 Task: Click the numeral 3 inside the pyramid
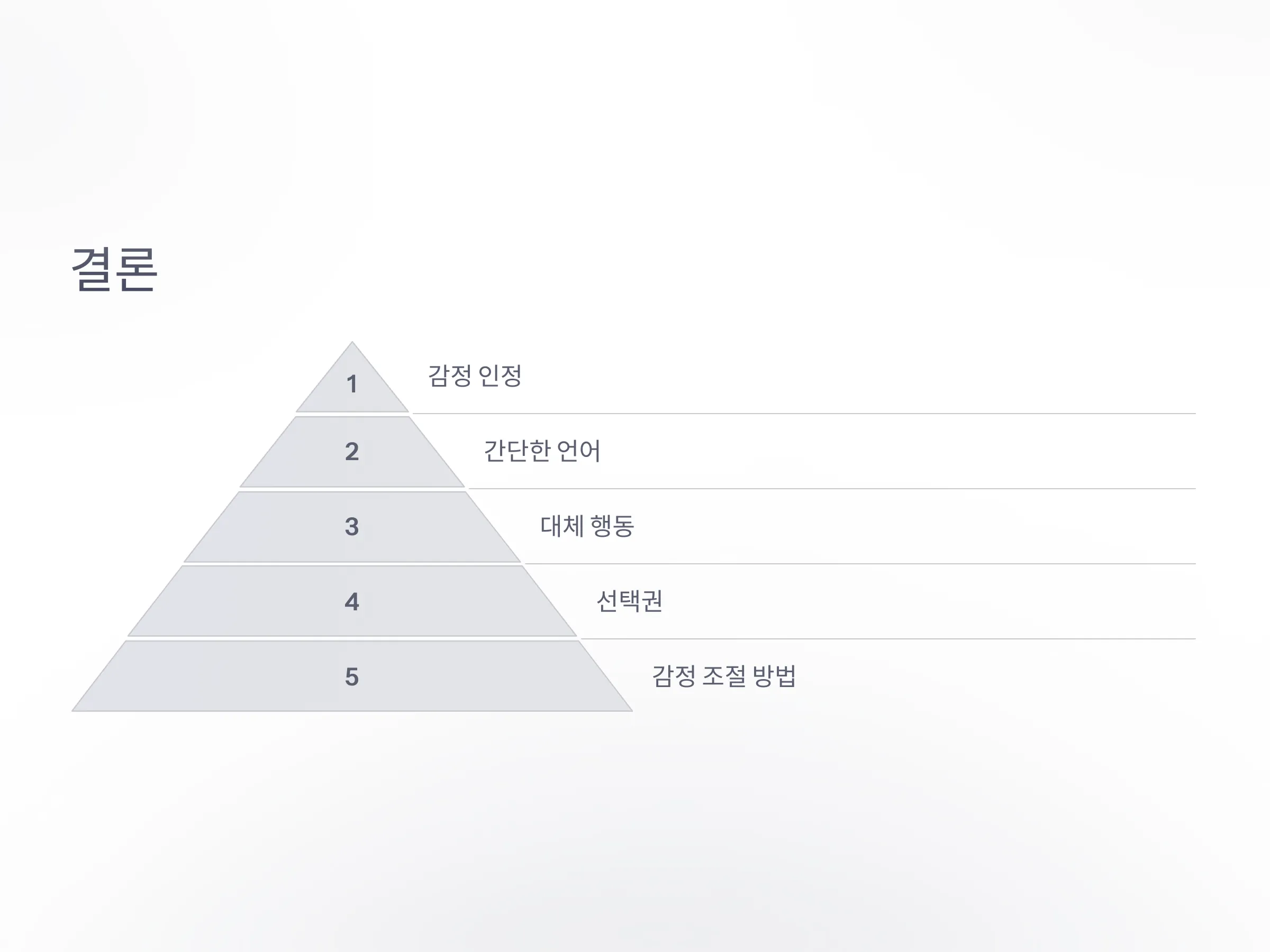(x=352, y=527)
